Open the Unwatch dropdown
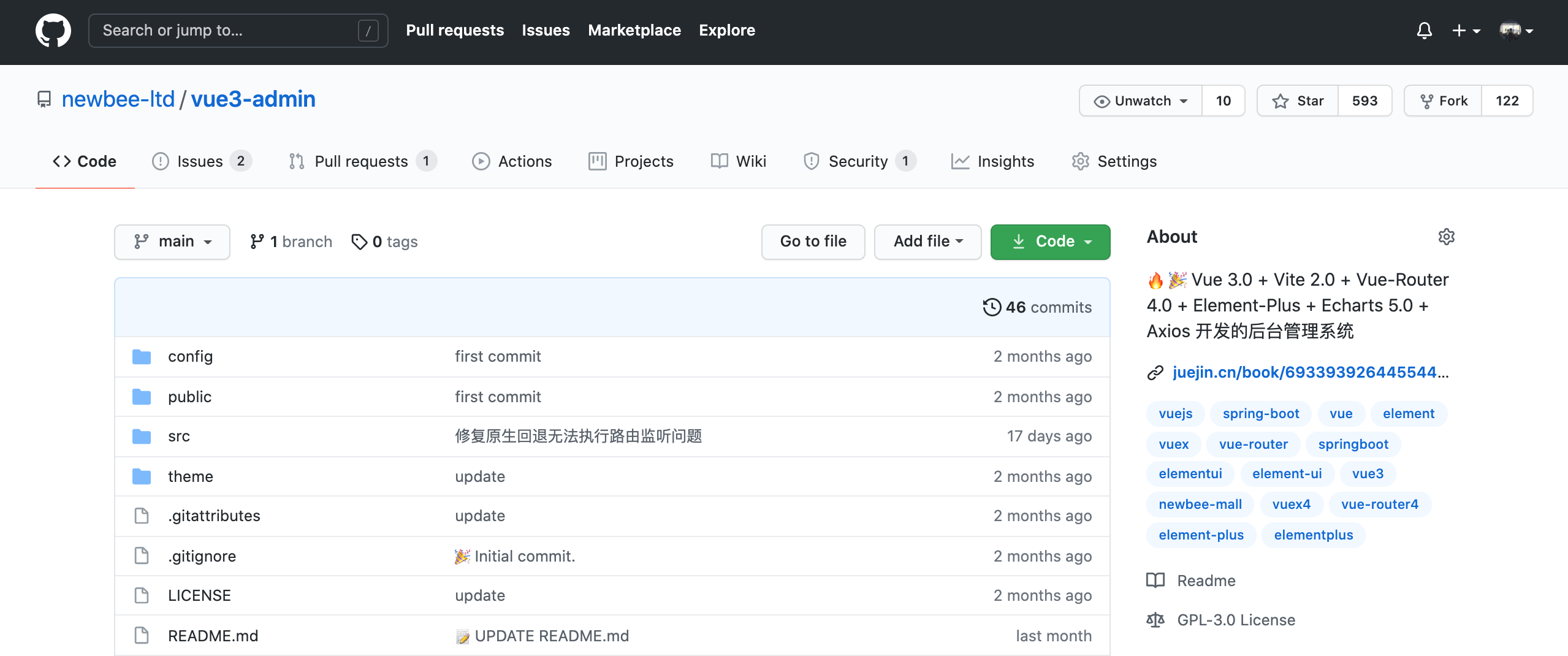 coord(1141,101)
